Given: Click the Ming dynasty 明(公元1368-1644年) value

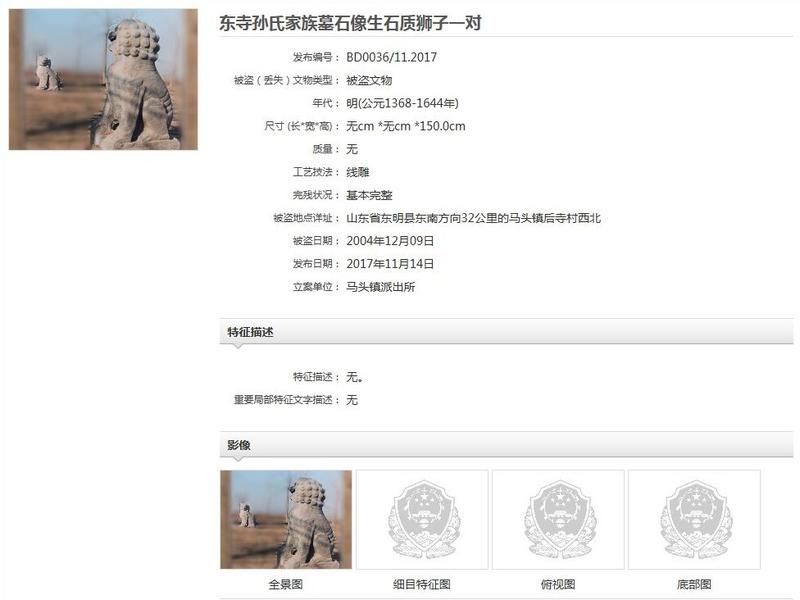Looking at the screenshot, I should coord(403,103).
